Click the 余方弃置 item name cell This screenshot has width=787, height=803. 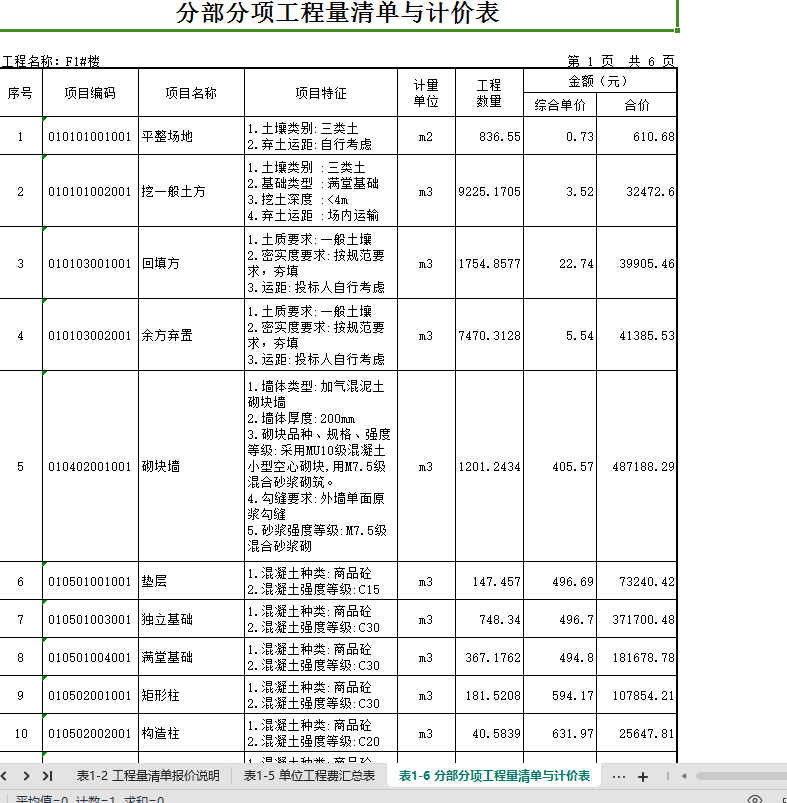[192, 335]
